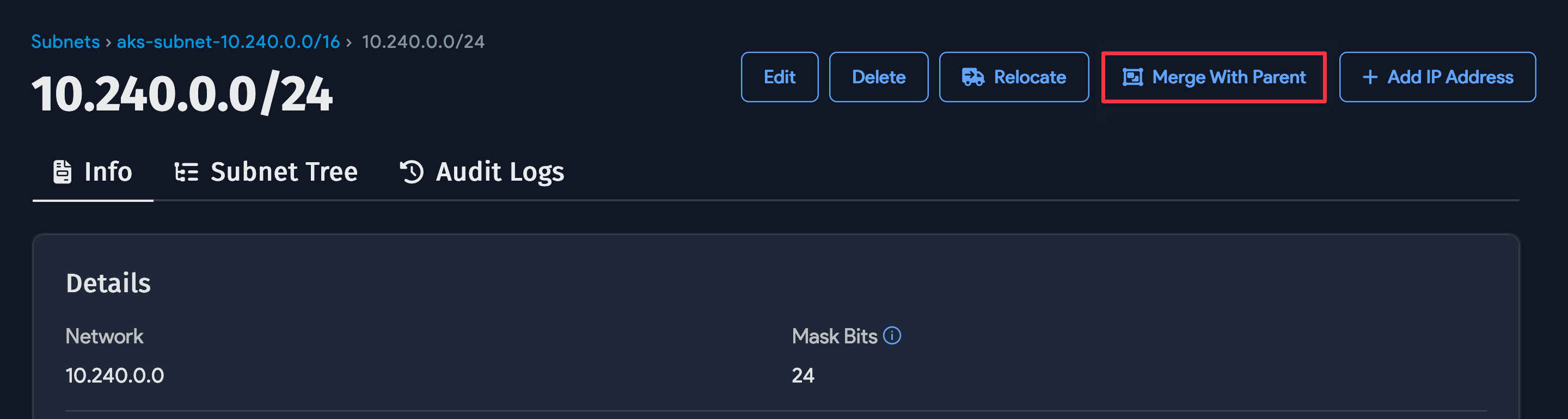Click the Mask Bits value 24
The height and width of the screenshot is (419, 1568).
[803, 375]
